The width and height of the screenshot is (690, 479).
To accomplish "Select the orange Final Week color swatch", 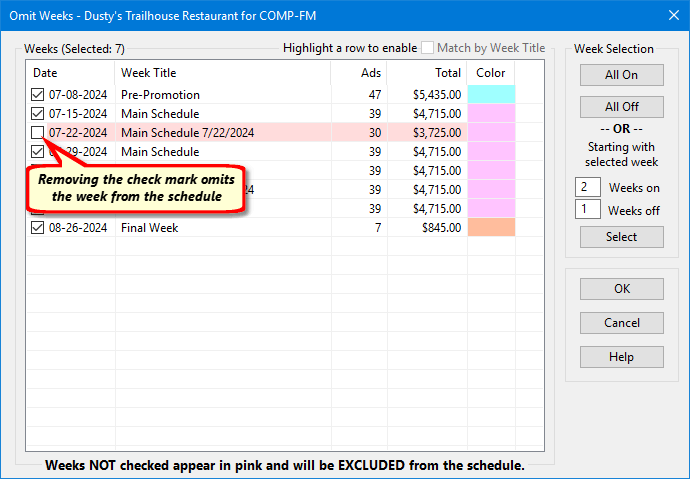I will click(491, 228).
